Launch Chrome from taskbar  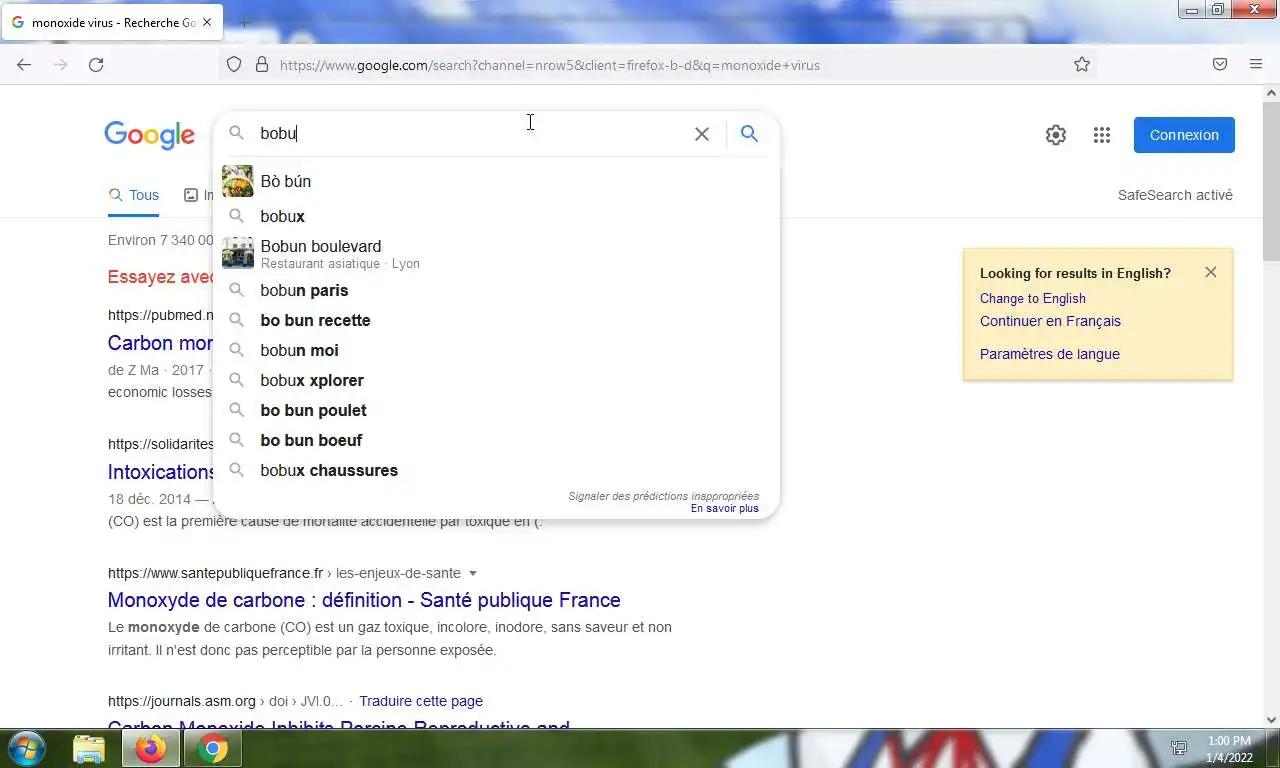212,749
